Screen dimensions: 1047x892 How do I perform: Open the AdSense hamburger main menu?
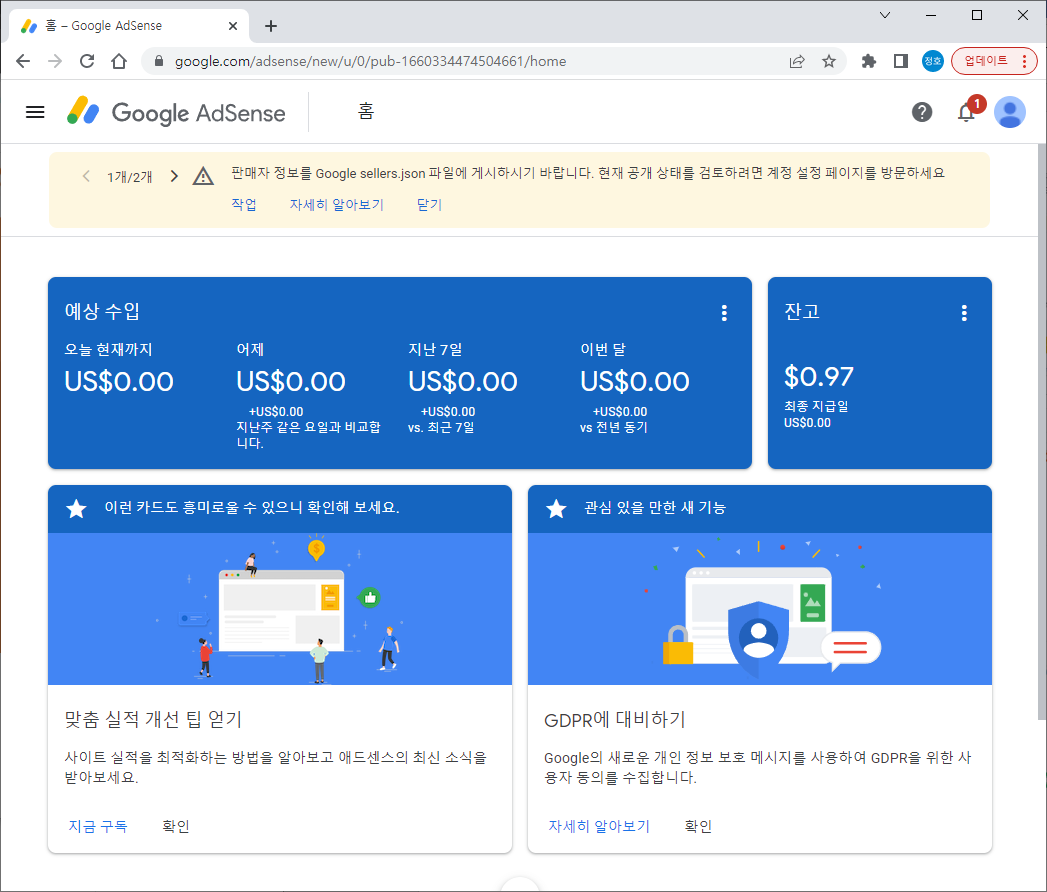click(x=35, y=112)
